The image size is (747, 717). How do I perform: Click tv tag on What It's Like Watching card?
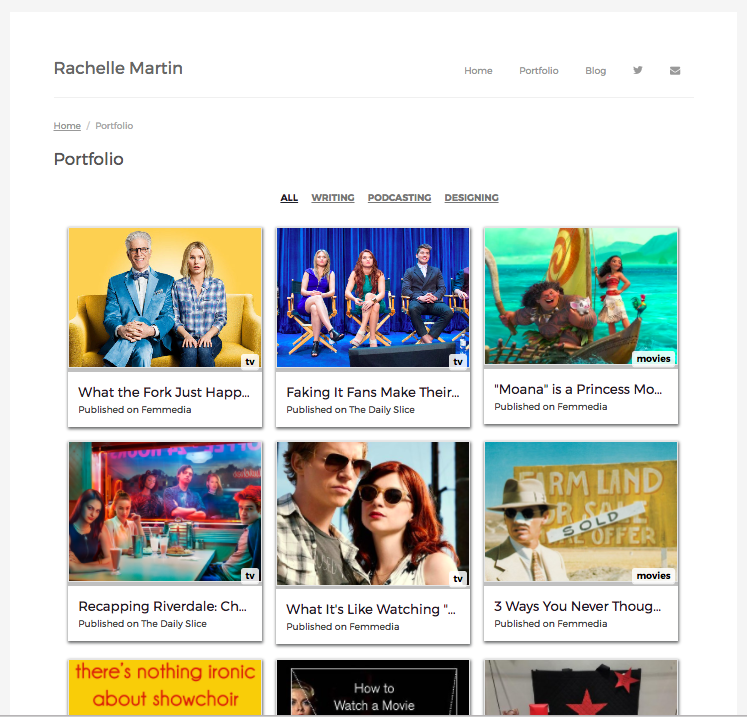[458, 578]
